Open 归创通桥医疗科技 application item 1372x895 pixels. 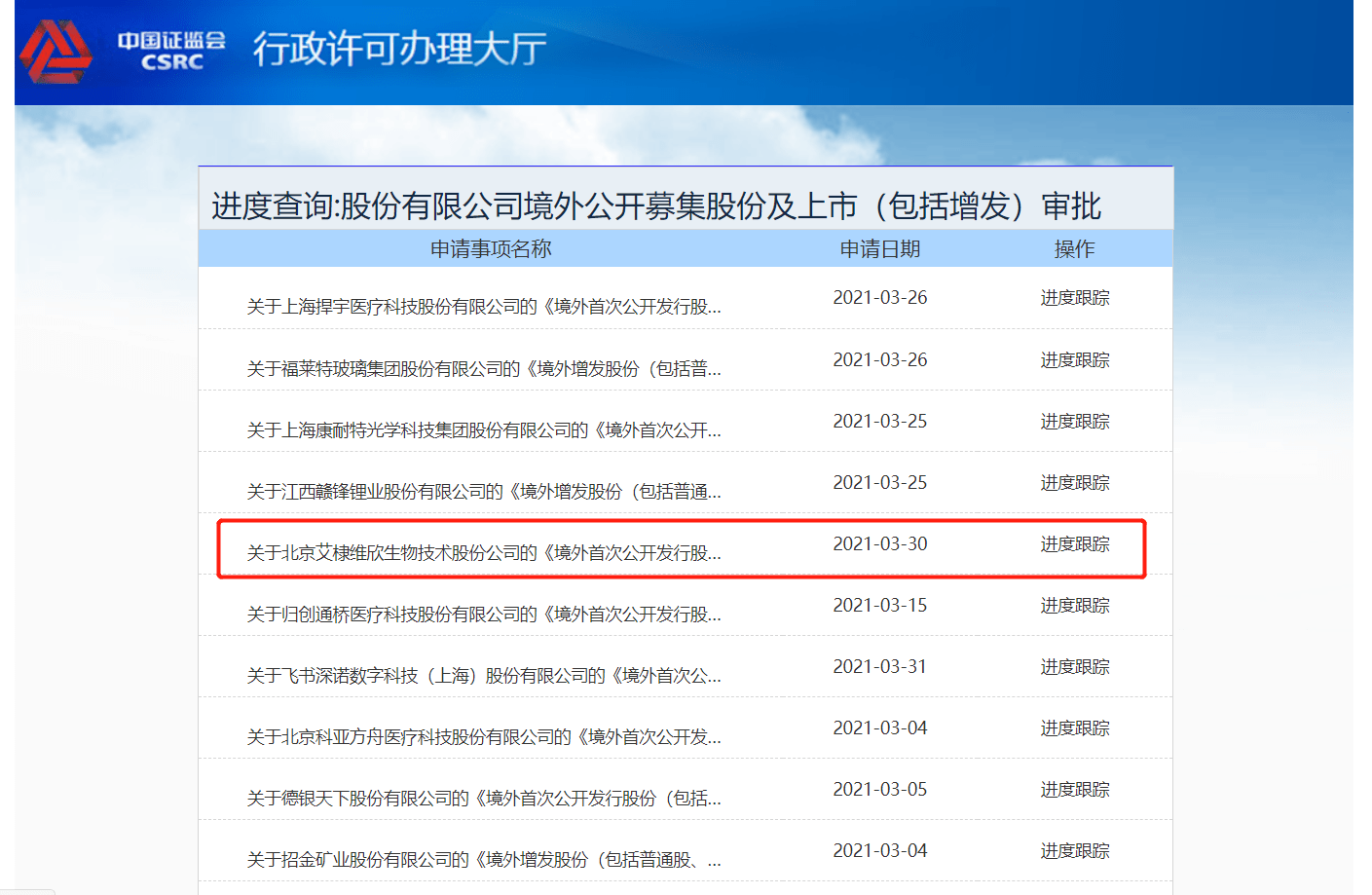tap(484, 615)
